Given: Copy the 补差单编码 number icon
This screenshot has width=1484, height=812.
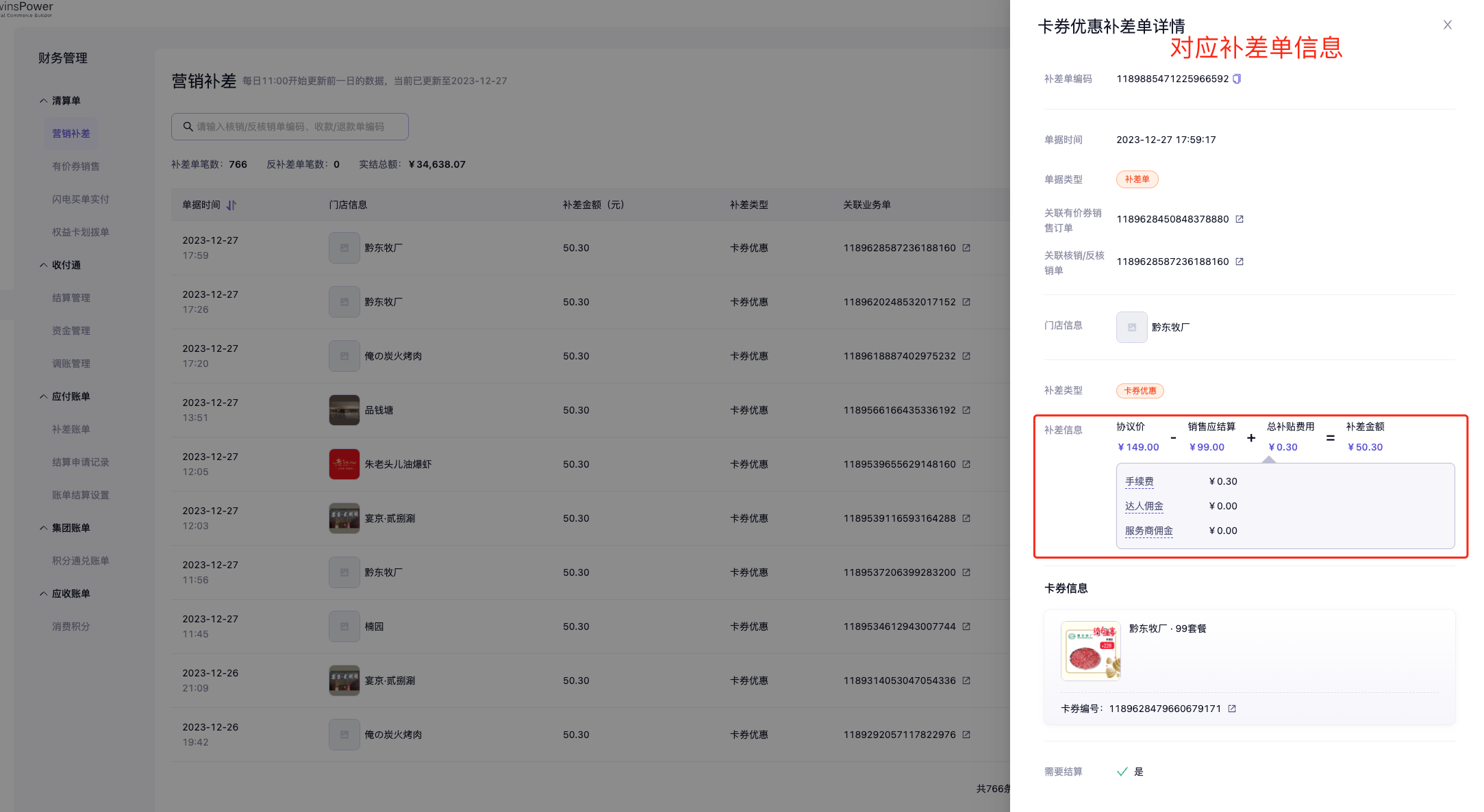Looking at the screenshot, I should point(1237,79).
